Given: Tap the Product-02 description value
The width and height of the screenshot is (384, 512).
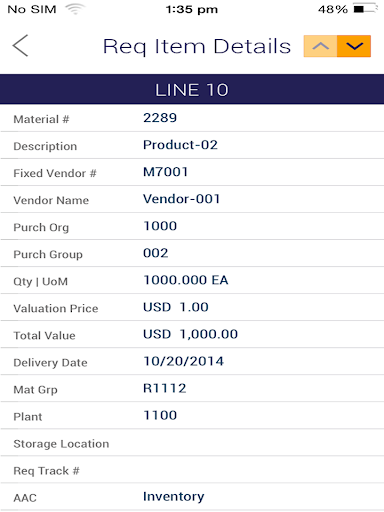Looking at the screenshot, I should click(180, 145).
